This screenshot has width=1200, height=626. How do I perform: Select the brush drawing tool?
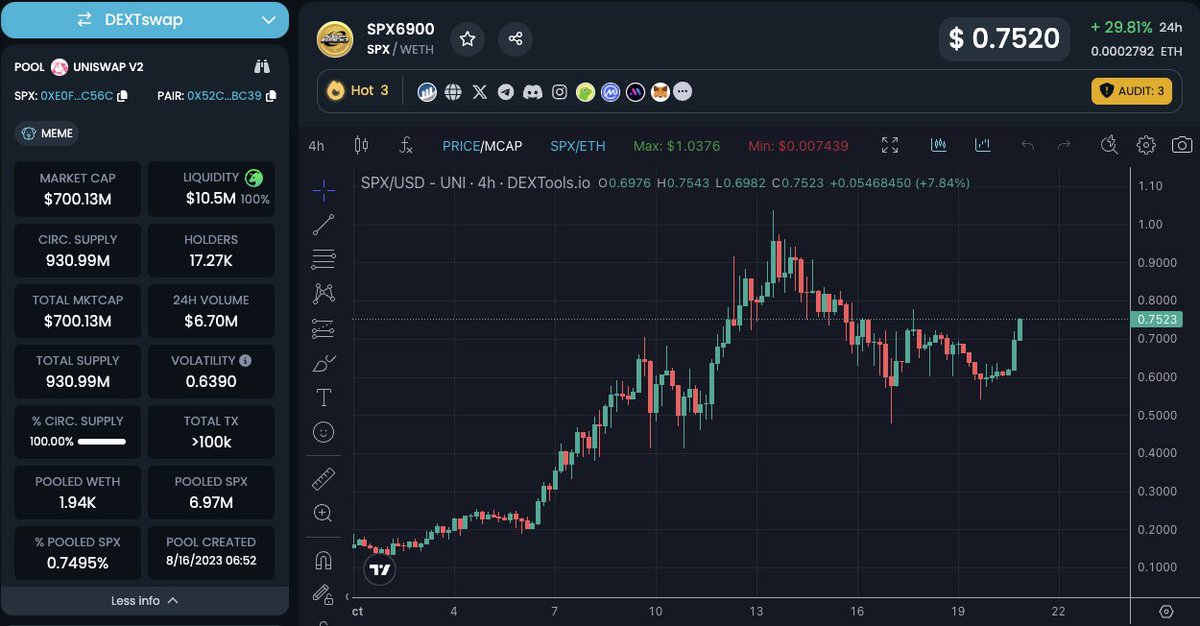point(323,363)
